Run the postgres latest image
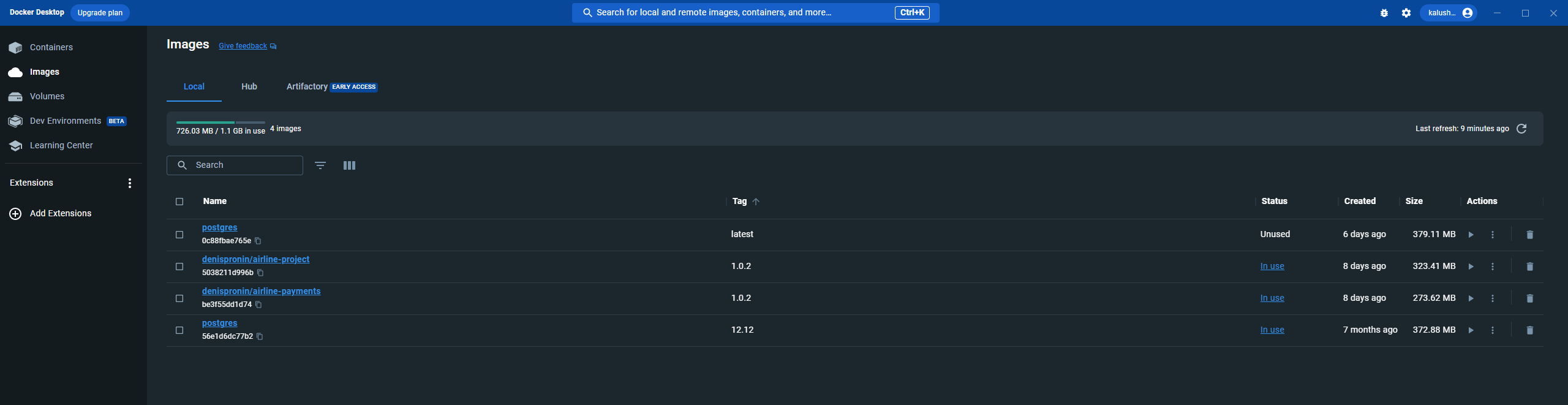 tap(1471, 235)
